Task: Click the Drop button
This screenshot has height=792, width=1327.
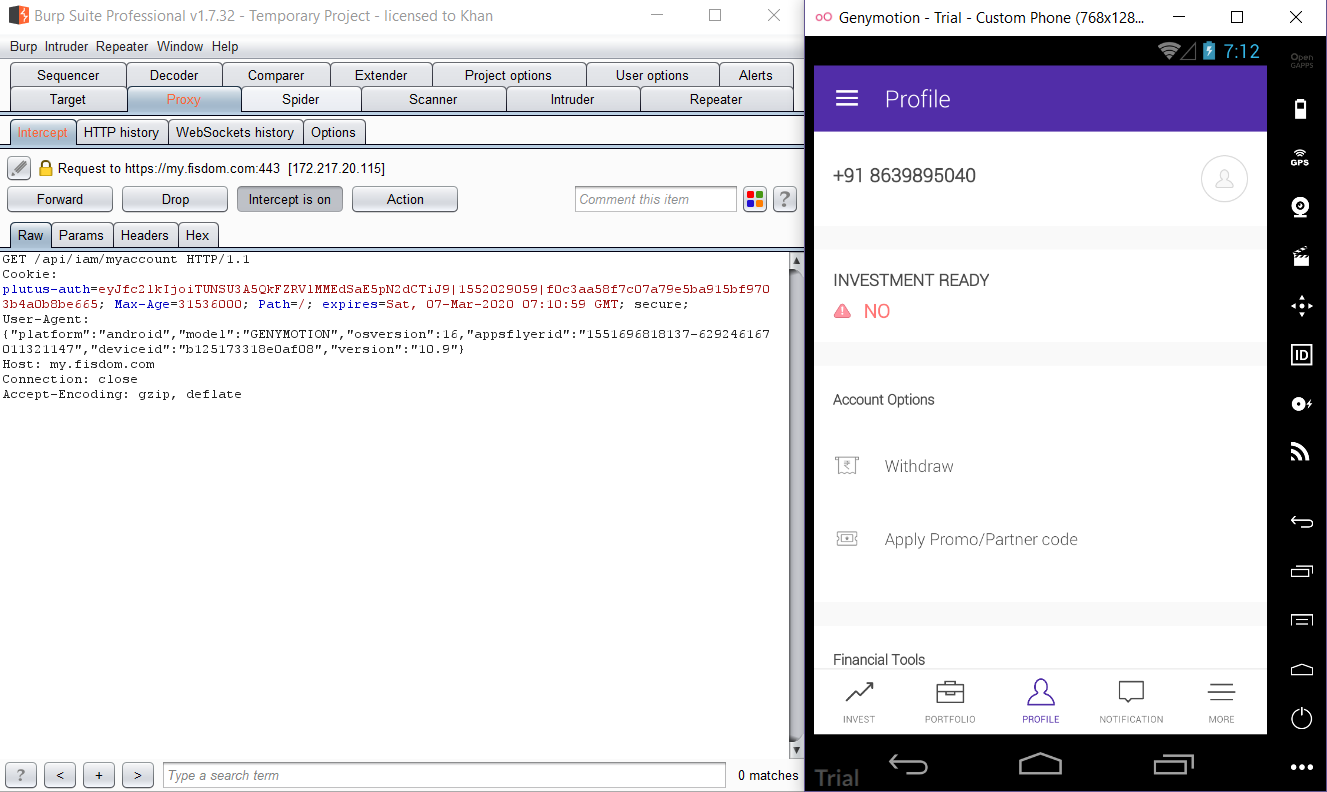Action: 175,199
